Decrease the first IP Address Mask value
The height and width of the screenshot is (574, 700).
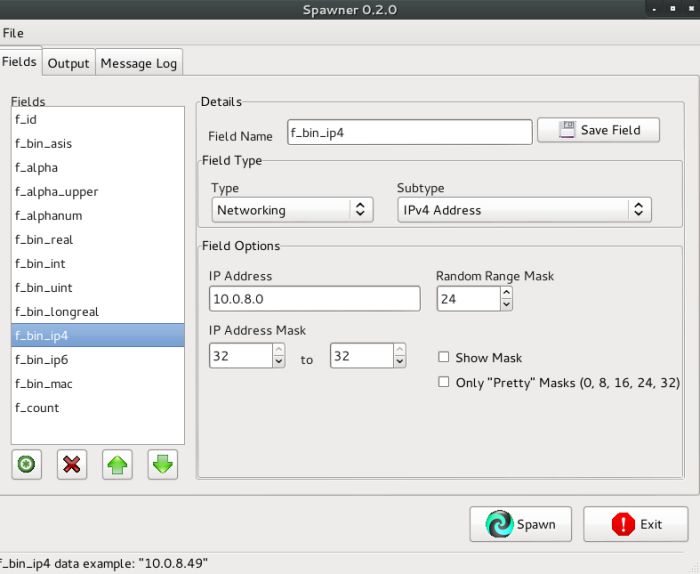tap(279, 361)
